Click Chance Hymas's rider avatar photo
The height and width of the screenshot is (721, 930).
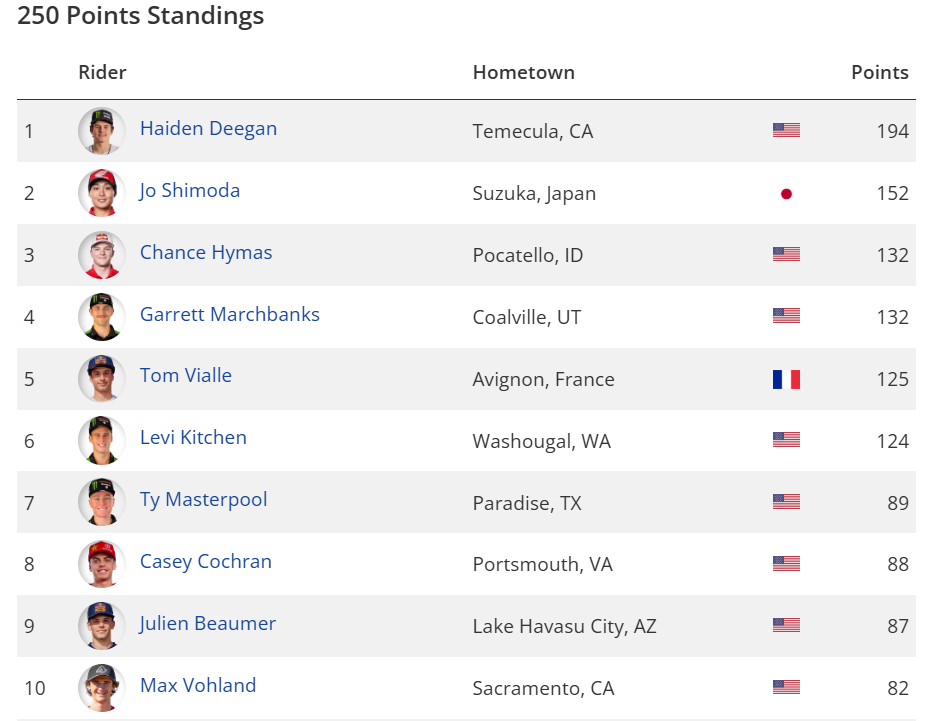[102, 255]
